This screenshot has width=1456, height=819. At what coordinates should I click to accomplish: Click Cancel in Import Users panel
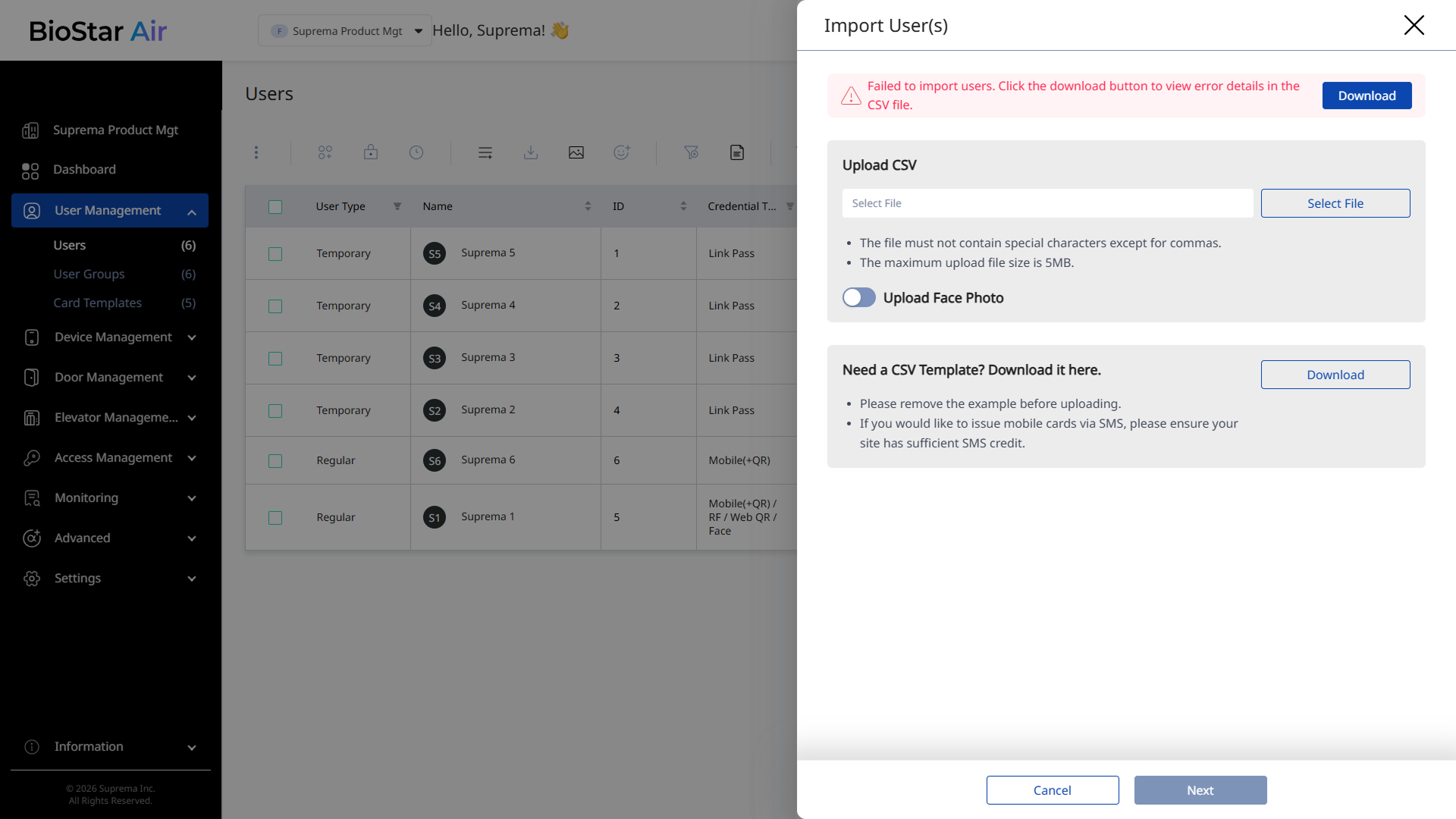coord(1052,790)
